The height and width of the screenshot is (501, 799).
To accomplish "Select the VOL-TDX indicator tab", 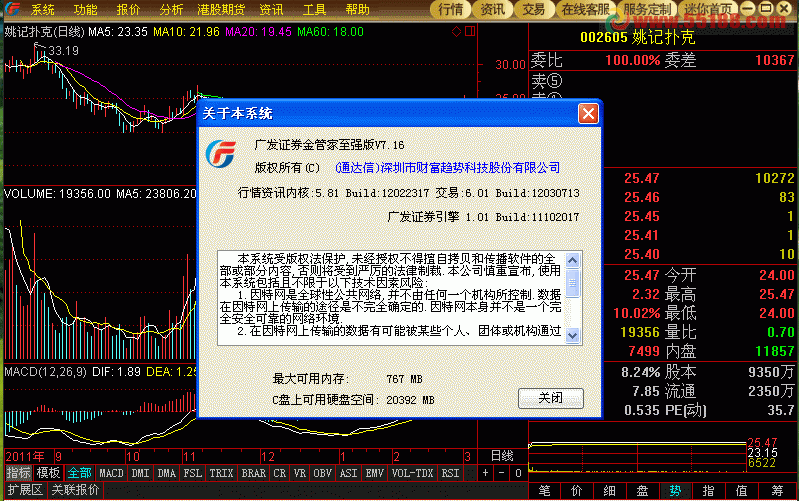I will [x=412, y=473].
